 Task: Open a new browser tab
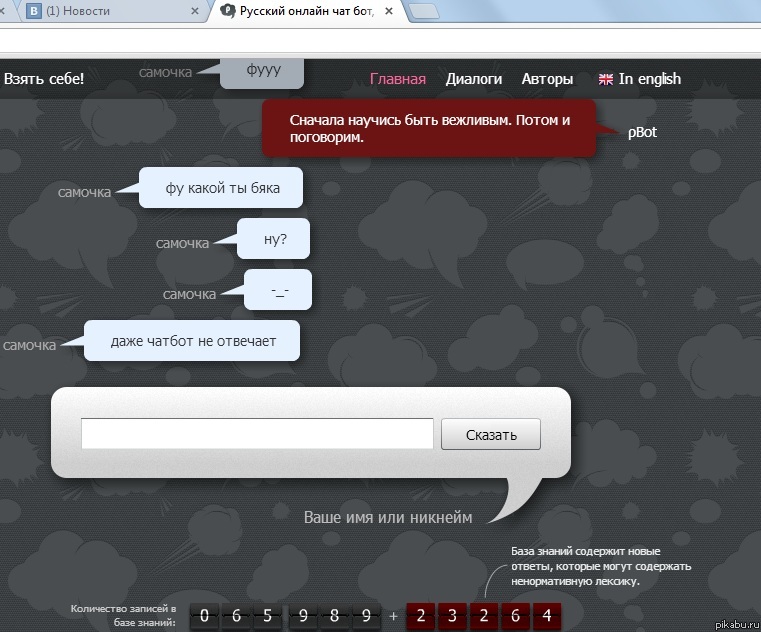click(425, 11)
